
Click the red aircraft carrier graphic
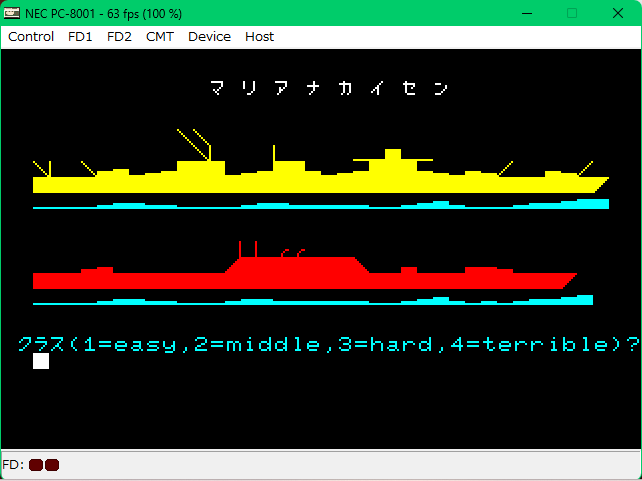tap(305, 265)
